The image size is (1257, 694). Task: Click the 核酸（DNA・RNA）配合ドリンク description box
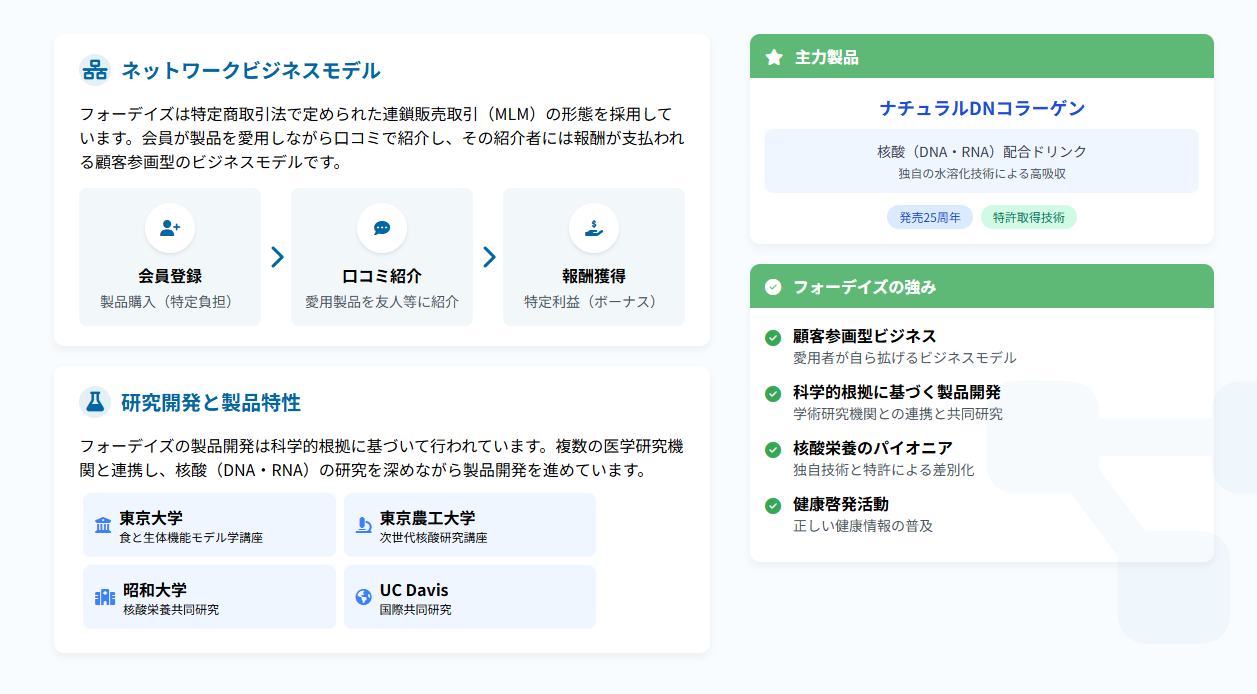982,161
